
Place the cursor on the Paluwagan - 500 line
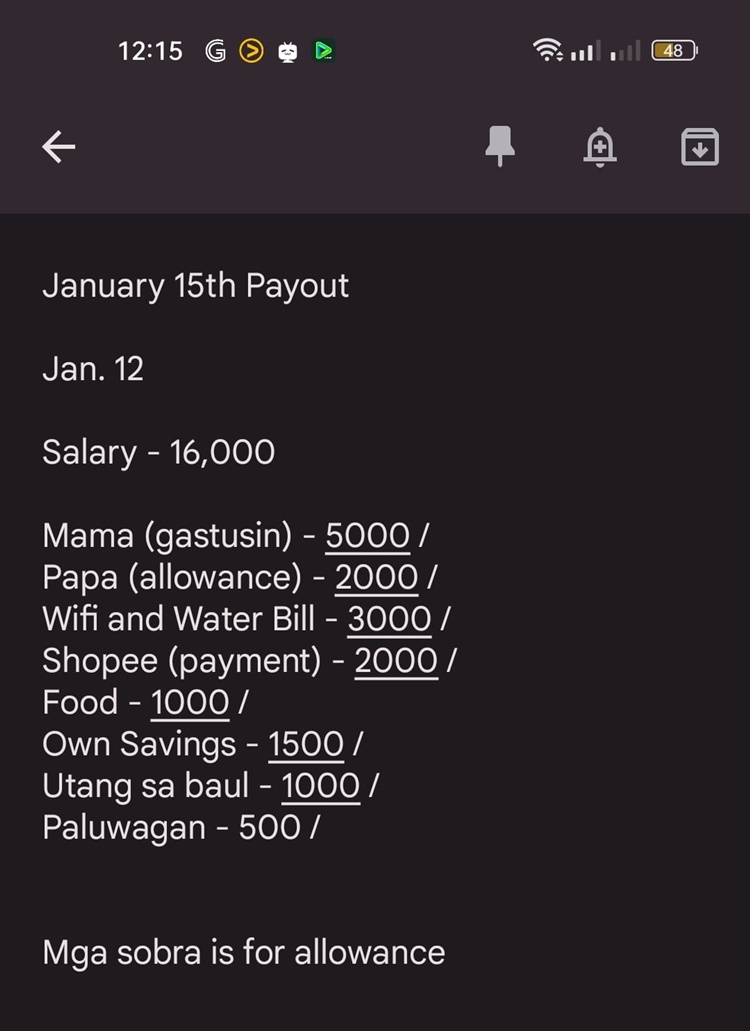180,828
